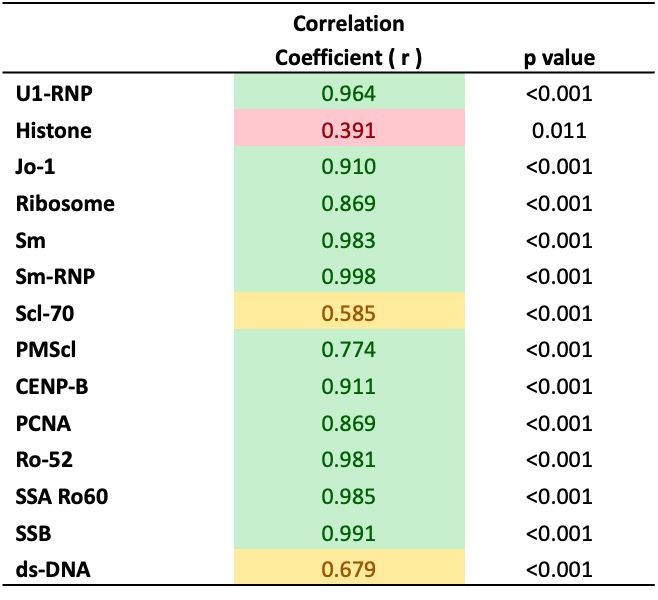Select the 0.774 PMScl coefficient cell
This screenshot has height=600, width=658.
348,350
